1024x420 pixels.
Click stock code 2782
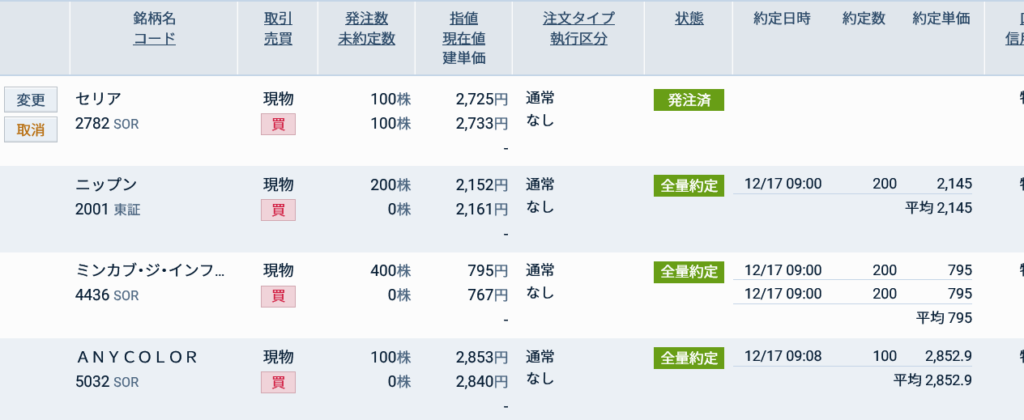92,123
